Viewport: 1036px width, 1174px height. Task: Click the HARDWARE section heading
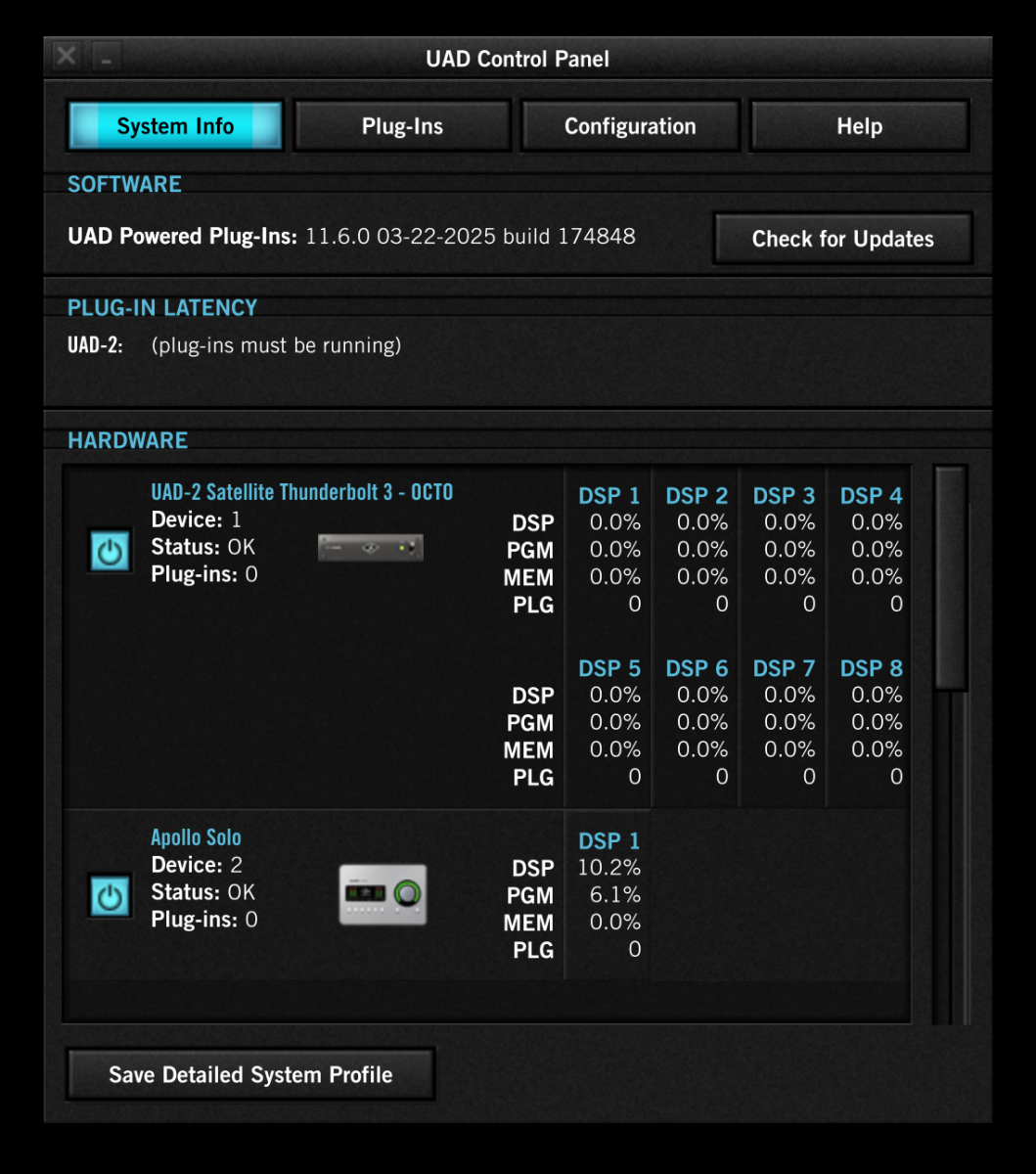[x=127, y=440]
